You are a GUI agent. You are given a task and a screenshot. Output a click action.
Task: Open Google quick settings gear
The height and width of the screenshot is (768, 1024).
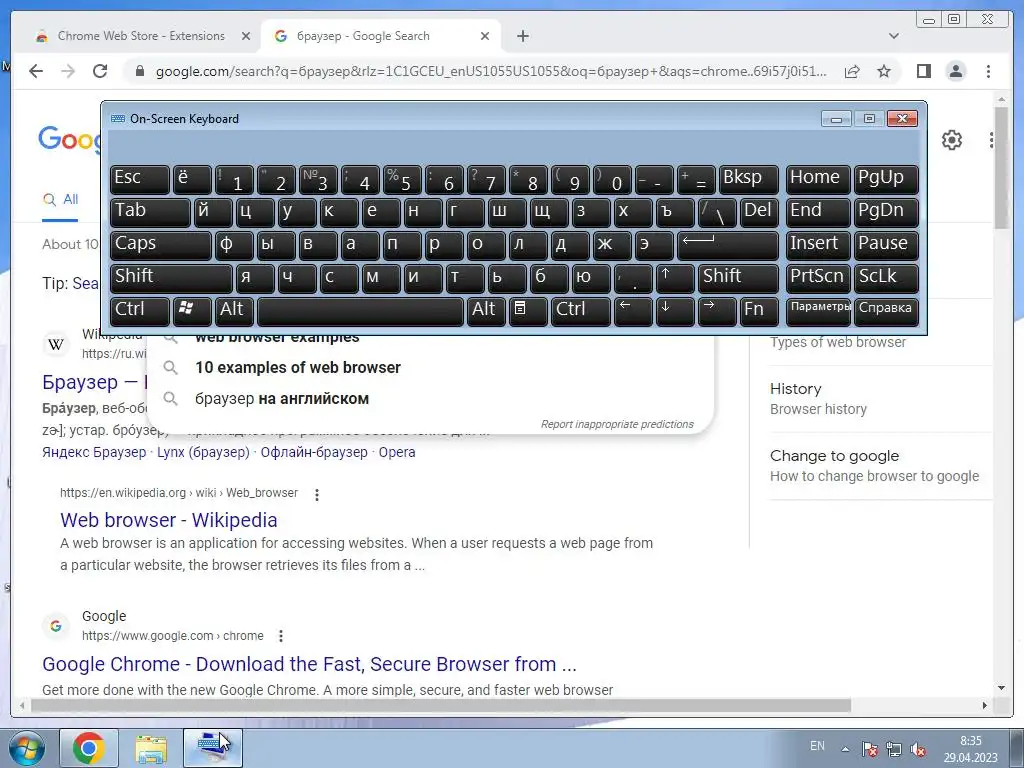pyautogui.click(x=952, y=140)
